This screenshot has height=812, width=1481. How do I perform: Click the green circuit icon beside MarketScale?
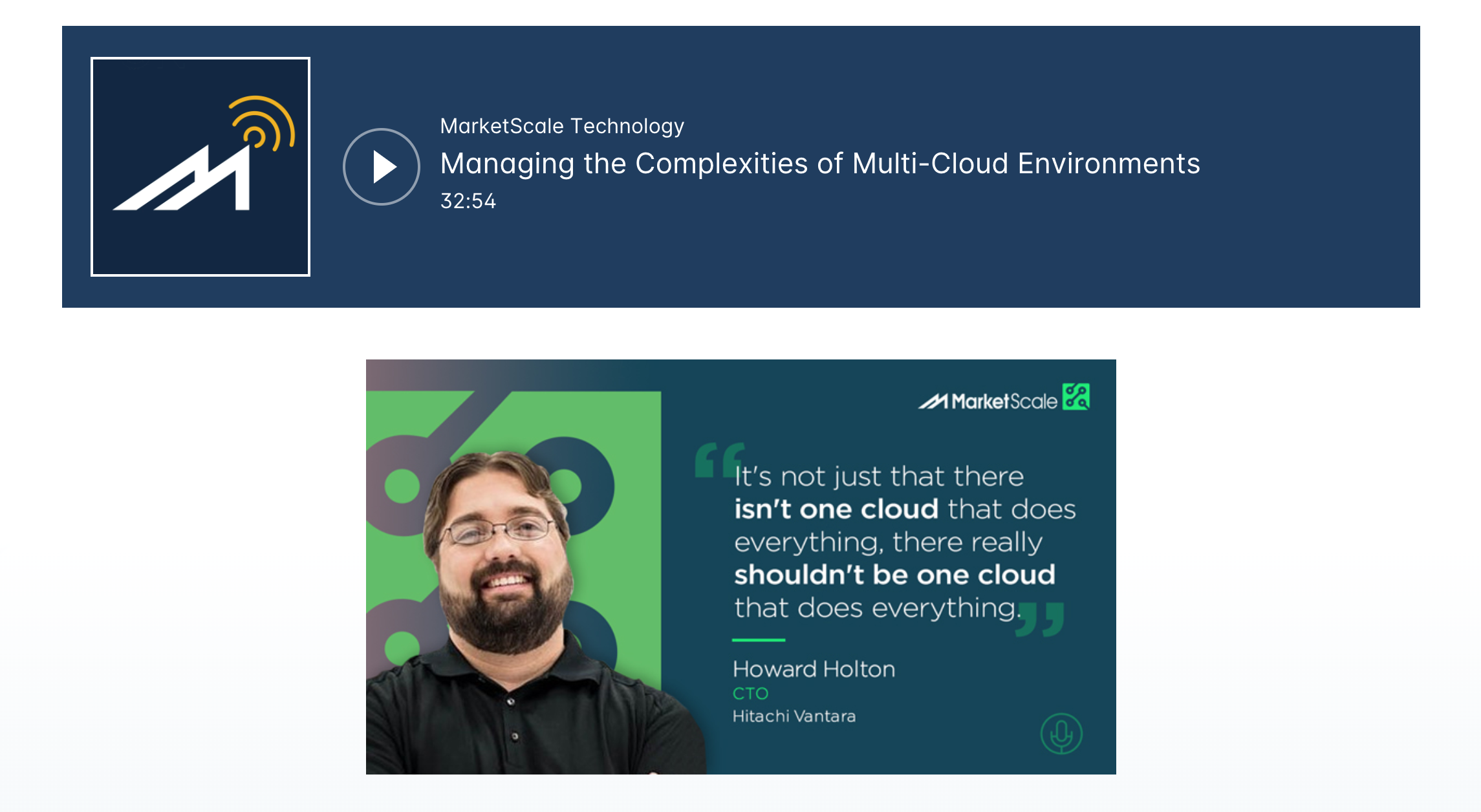coord(1076,396)
